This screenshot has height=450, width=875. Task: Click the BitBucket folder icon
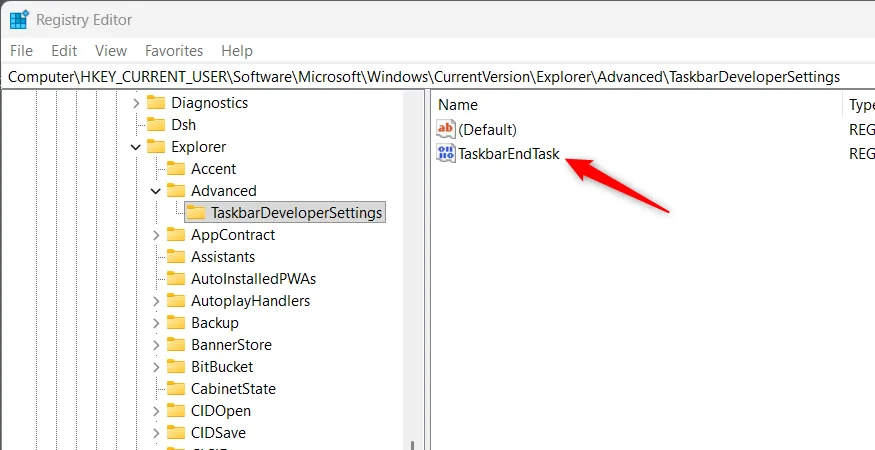[x=176, y=367]
